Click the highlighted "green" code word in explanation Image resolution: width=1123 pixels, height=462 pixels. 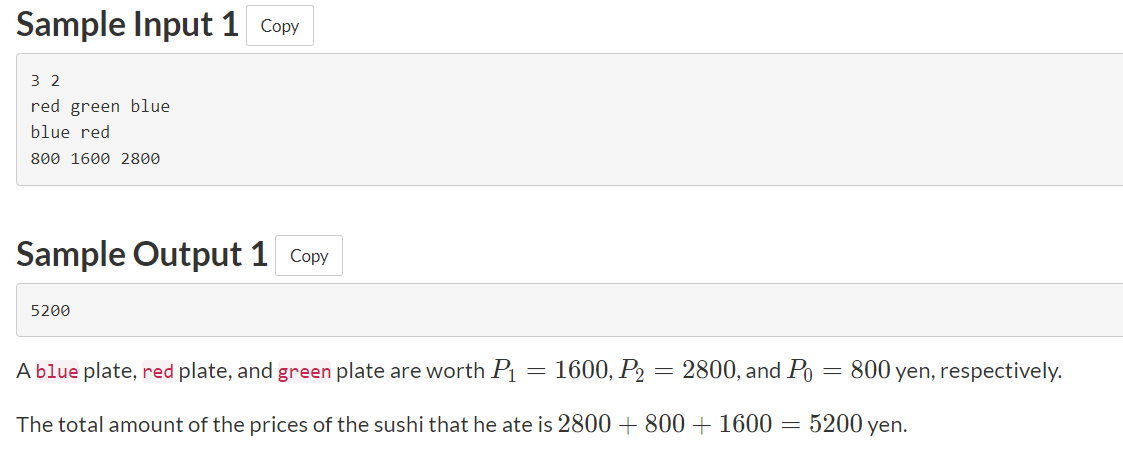(x=304, y=372)
